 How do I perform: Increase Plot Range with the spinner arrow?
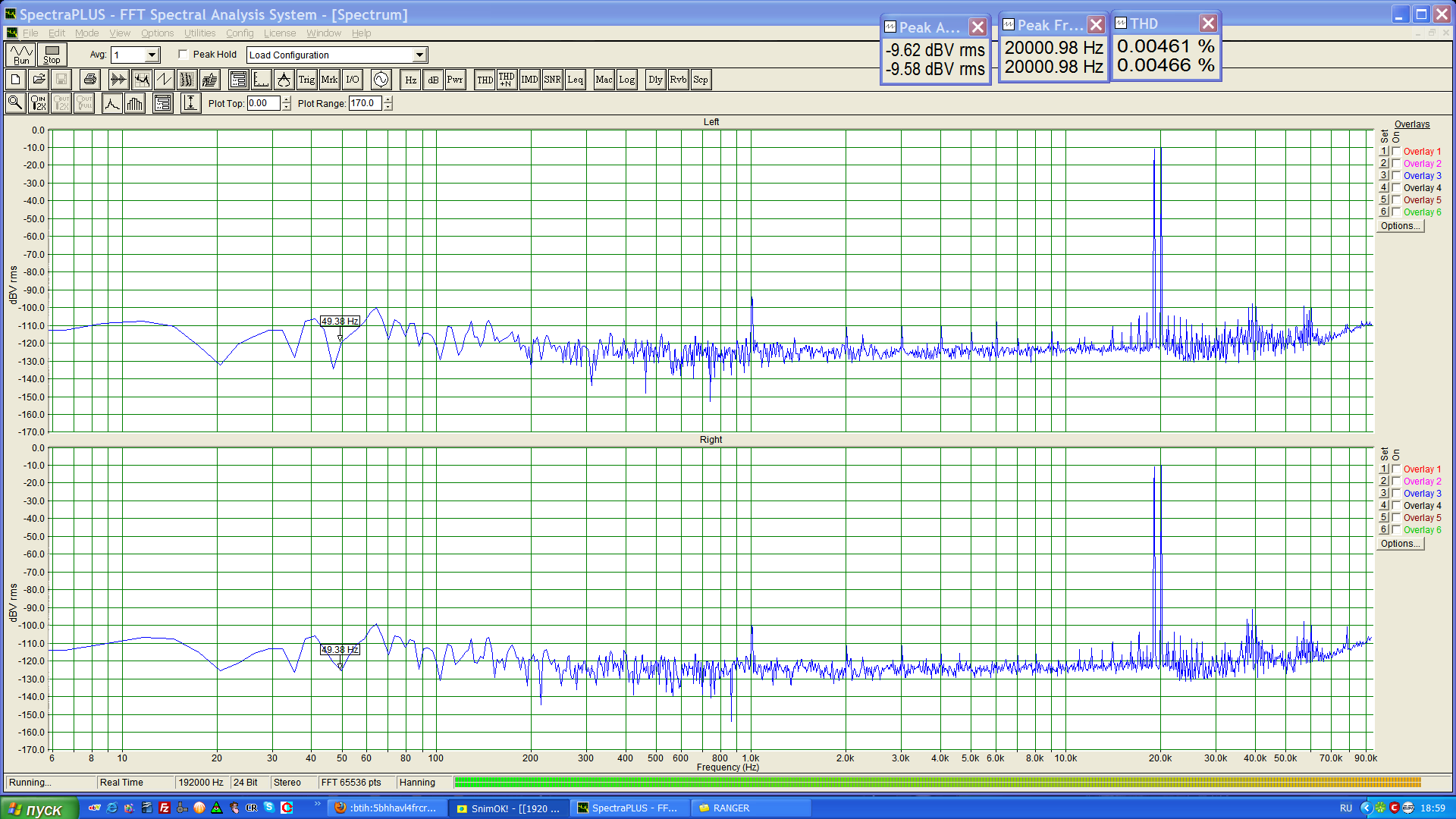point(388,99)
